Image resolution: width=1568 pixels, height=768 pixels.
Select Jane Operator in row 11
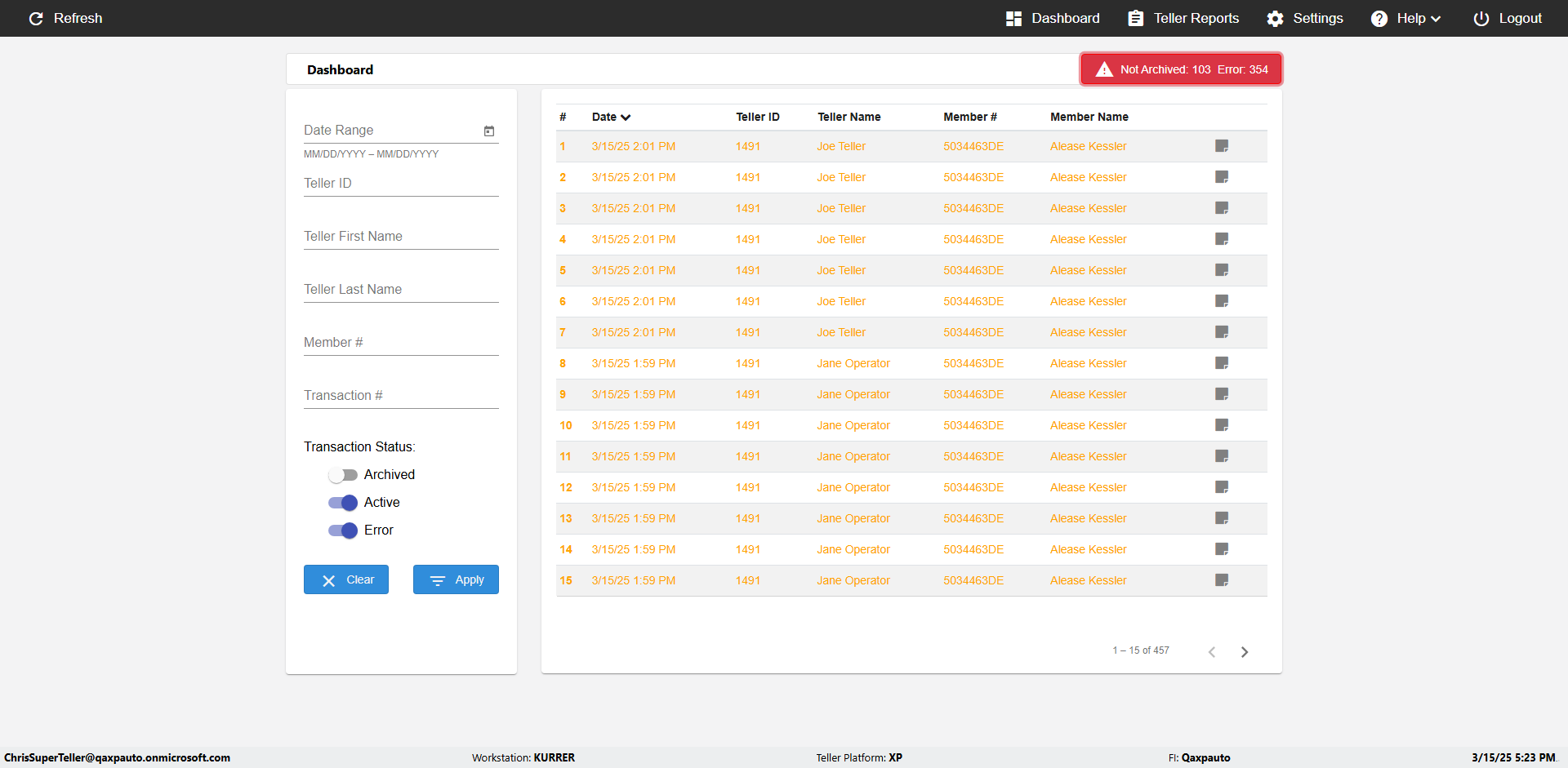853,456
